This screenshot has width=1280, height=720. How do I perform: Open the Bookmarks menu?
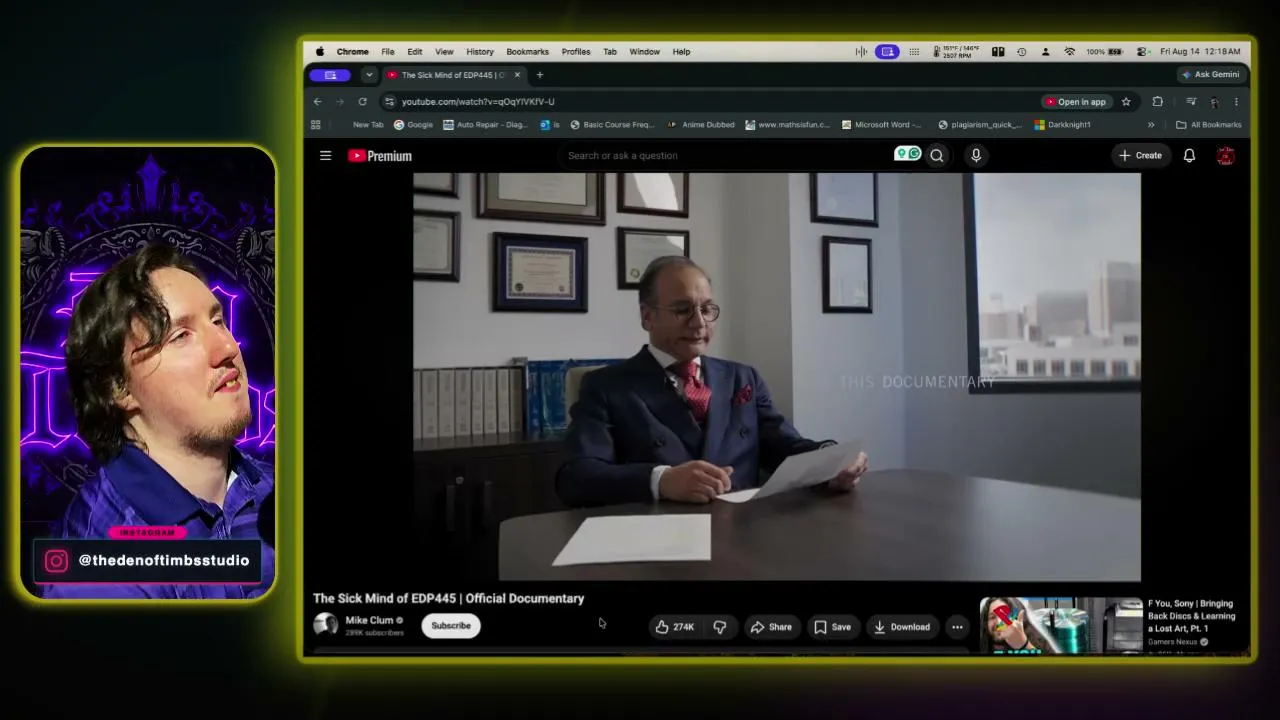point(527,51)
